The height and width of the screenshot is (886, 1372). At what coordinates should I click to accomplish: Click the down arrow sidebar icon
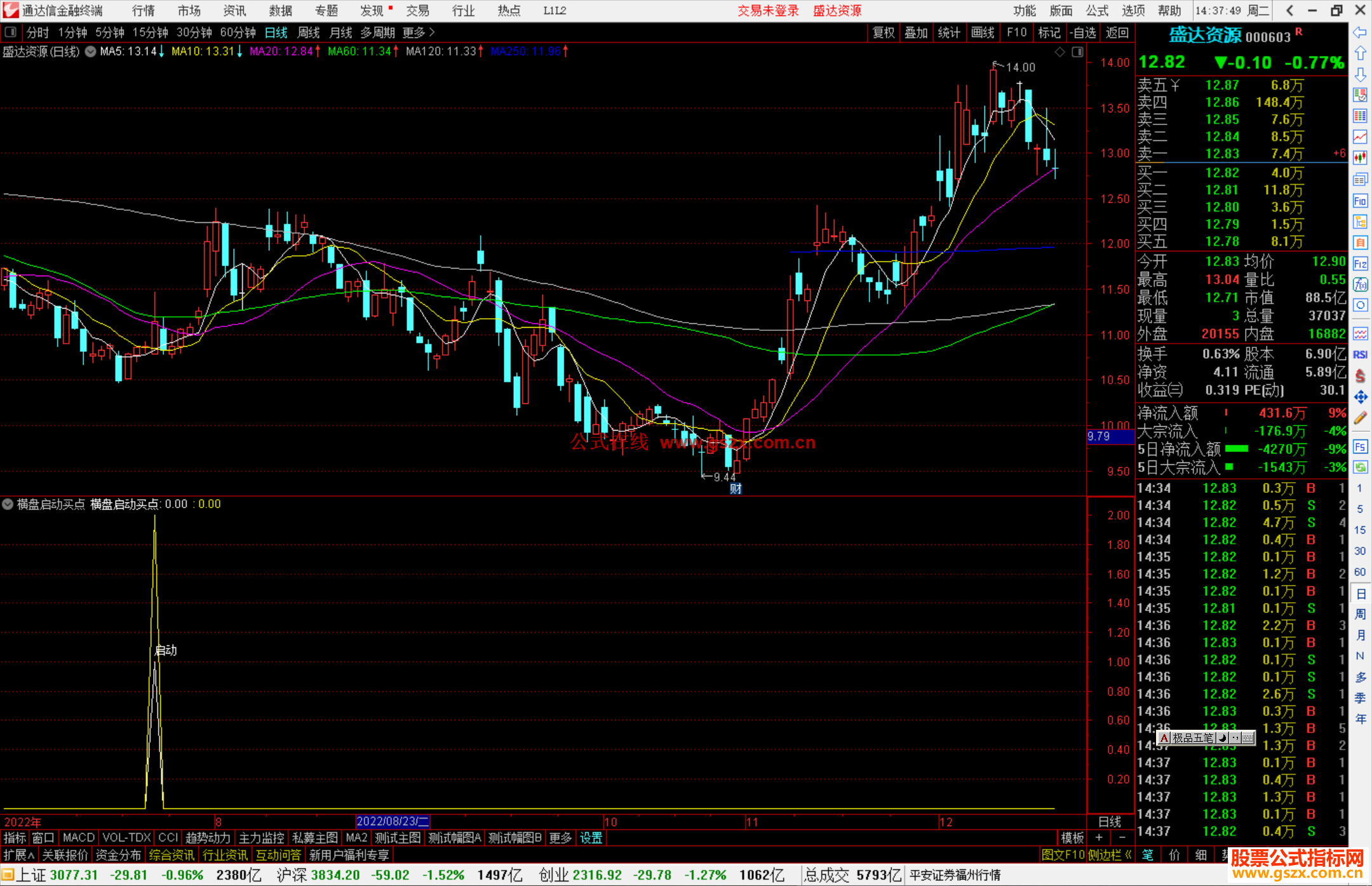[x=1360, y=74]
